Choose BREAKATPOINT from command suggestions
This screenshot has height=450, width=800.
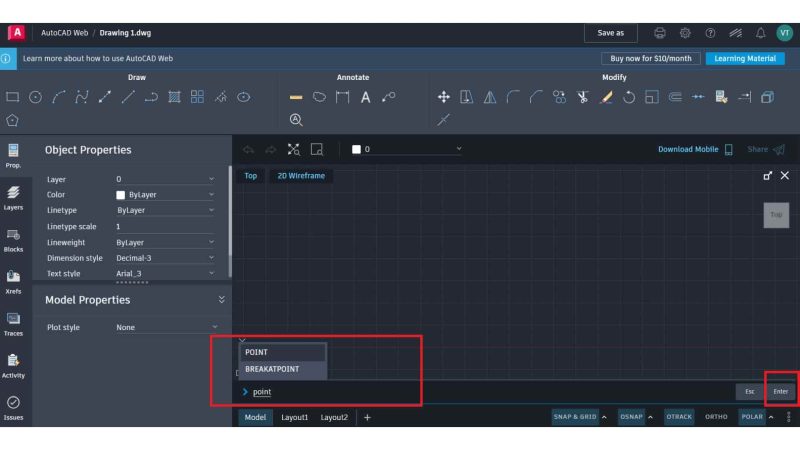(x=283, y=369)
